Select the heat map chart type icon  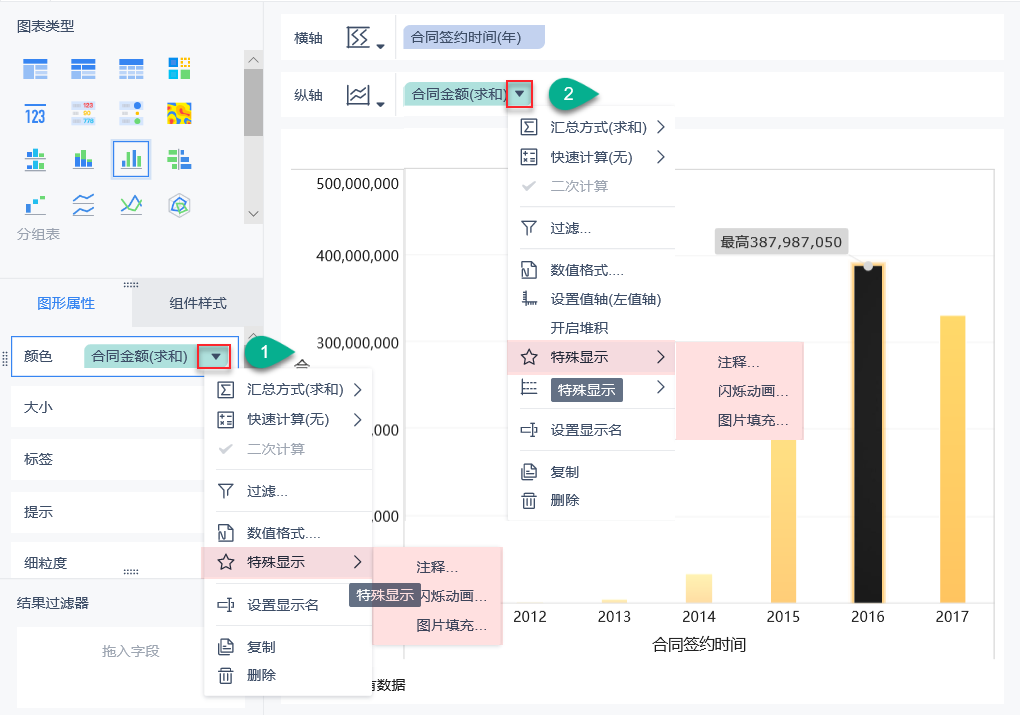[x=179, y=114]
